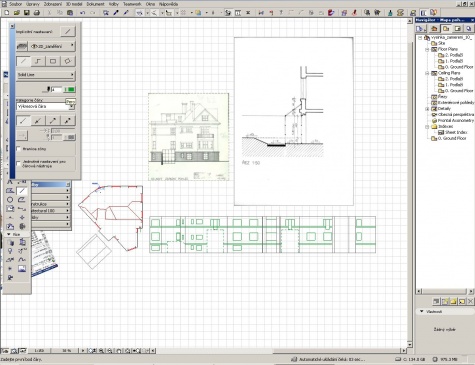475x365 pixels.
Task: Choose line with no arrowheads
Action: 23,121
